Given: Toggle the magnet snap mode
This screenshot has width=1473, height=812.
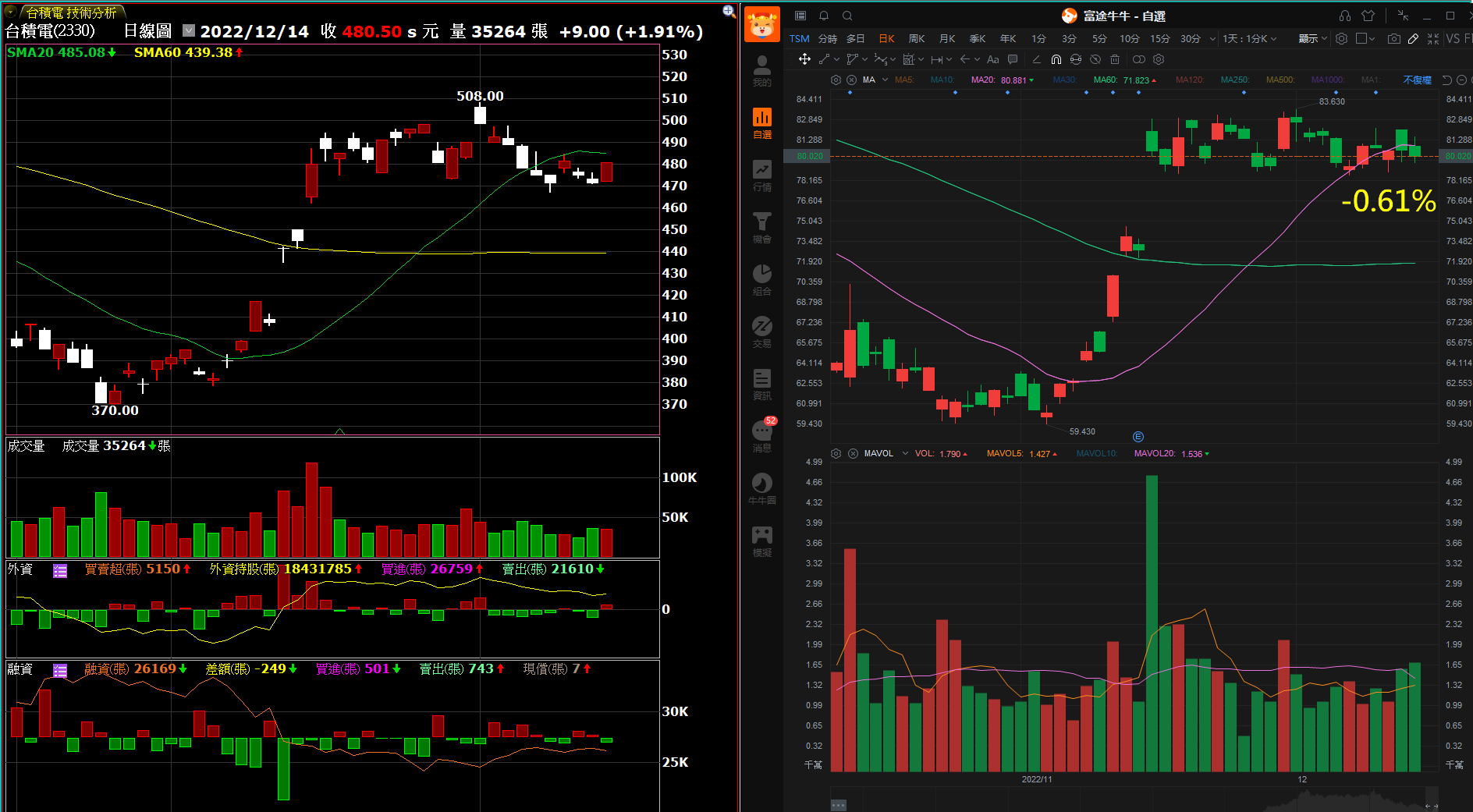Looking at the screenshot, I should click(1056, 59).
